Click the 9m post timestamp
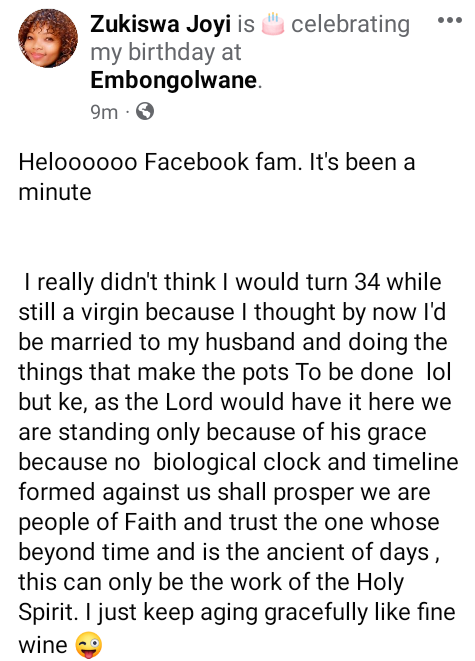Viewport: 475px width, 661px height. click(104, 112)
